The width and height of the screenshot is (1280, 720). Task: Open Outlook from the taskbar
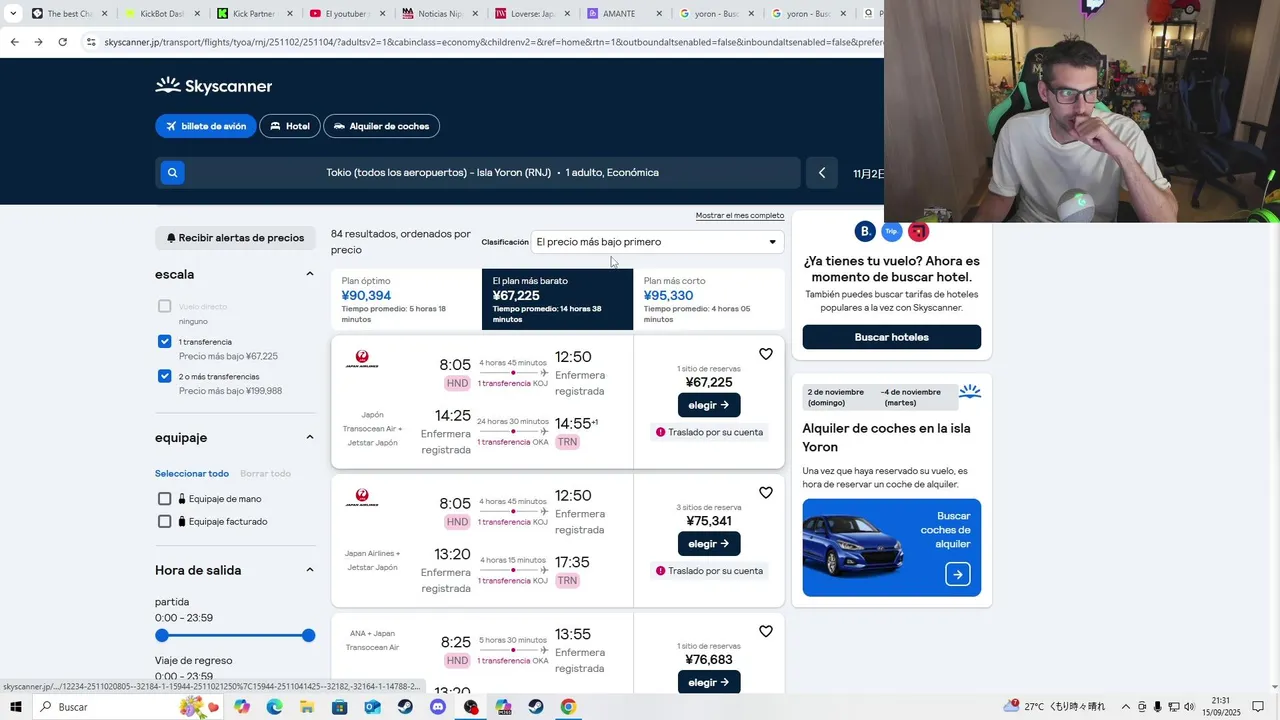[x=373, y=707]
